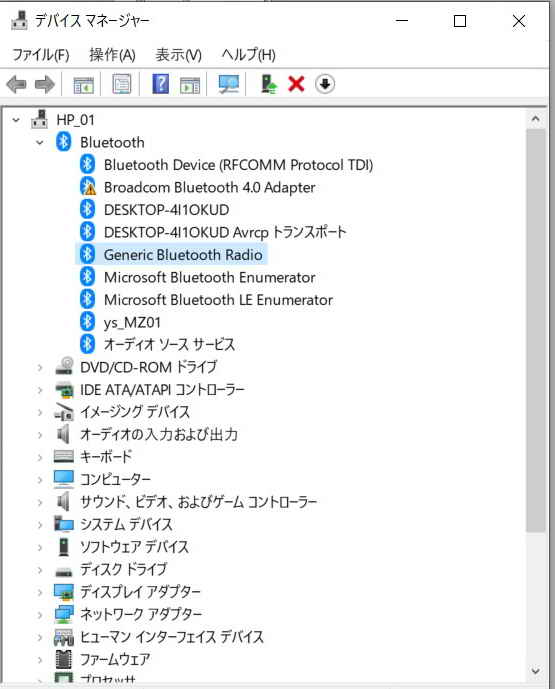
Task: Expand イメージング デバイス category
Action: [x=40, y=412]
